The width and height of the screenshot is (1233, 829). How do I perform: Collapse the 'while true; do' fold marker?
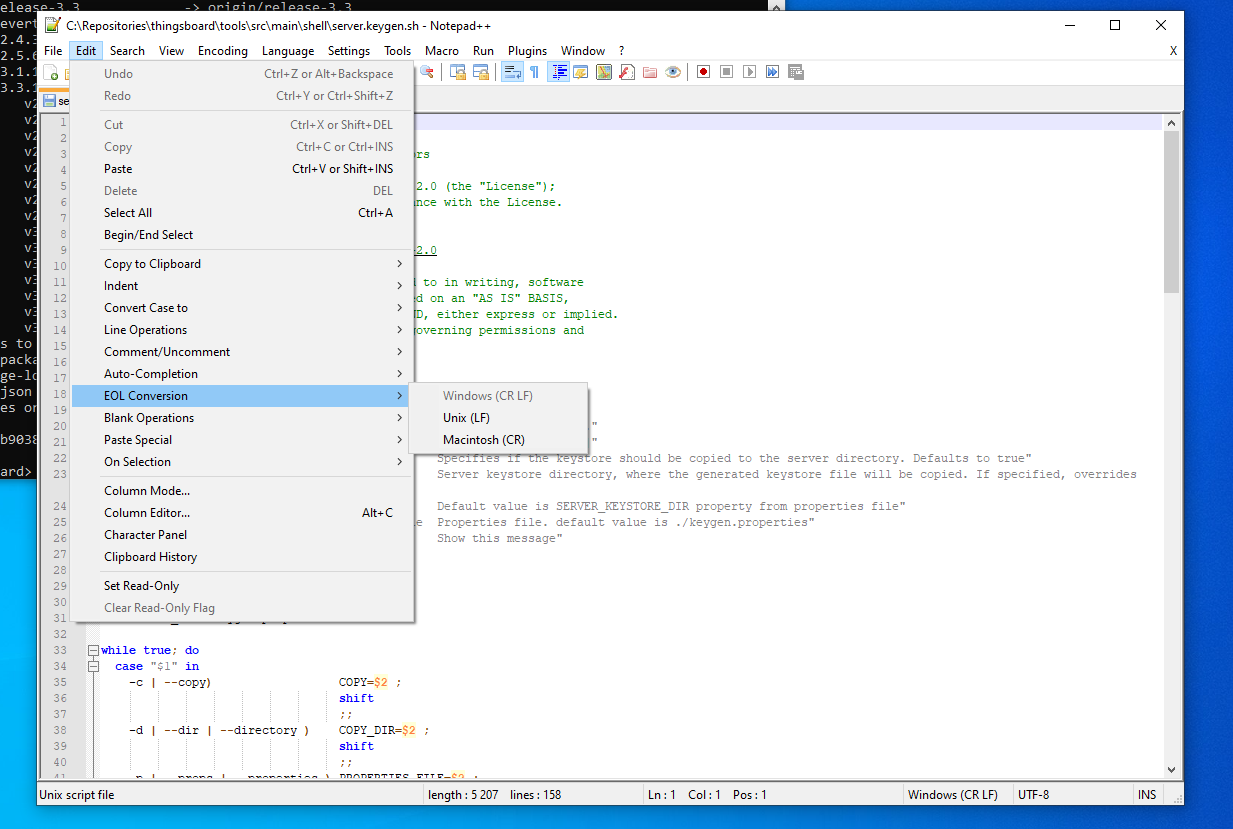pyautogui.click(x=93, y=650)
